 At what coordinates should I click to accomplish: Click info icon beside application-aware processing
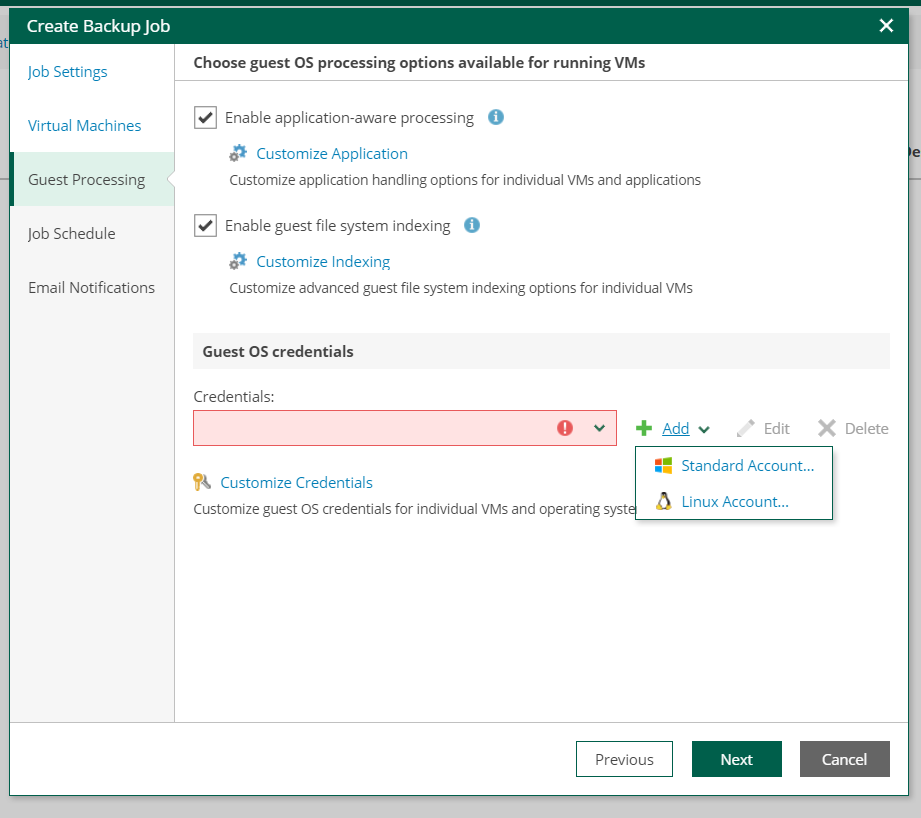click(x=495, y=117)
